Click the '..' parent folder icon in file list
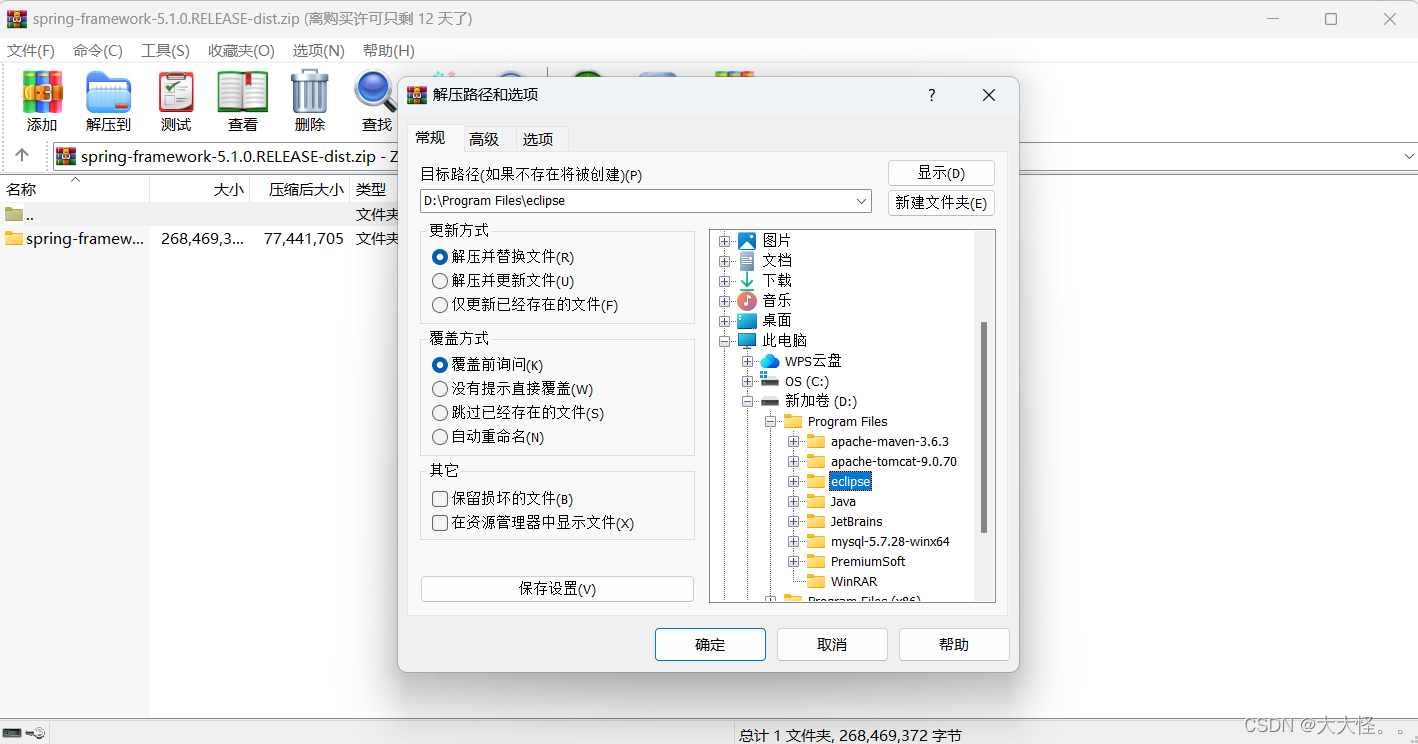This screenshot has width=1418, height=744. tap(14, 214)
